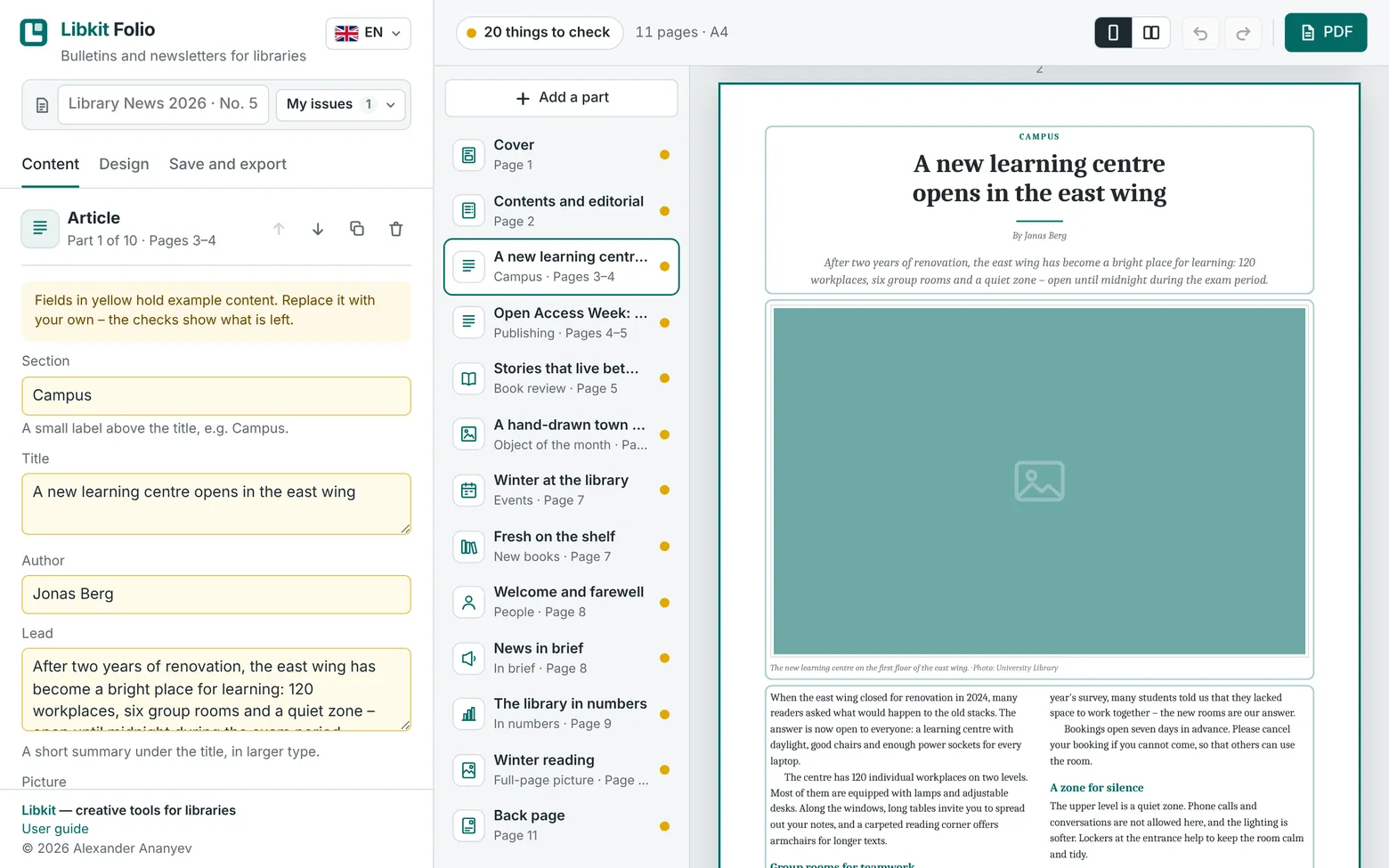Click the megaphone icon for News in brief
The image size is (1389, 868).
468,658
